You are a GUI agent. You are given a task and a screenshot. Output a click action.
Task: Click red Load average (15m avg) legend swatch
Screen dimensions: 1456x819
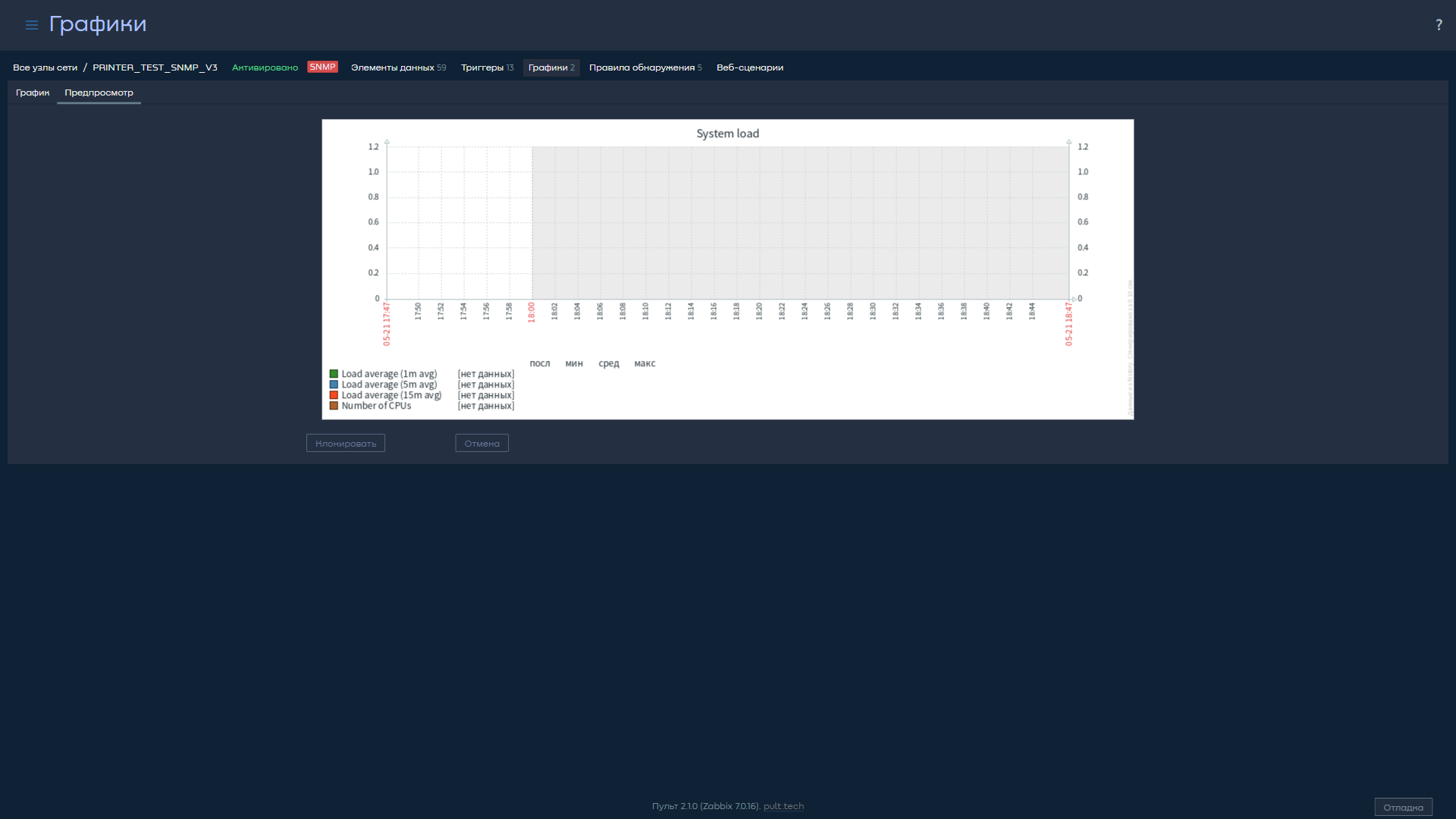tap(334, 395)
